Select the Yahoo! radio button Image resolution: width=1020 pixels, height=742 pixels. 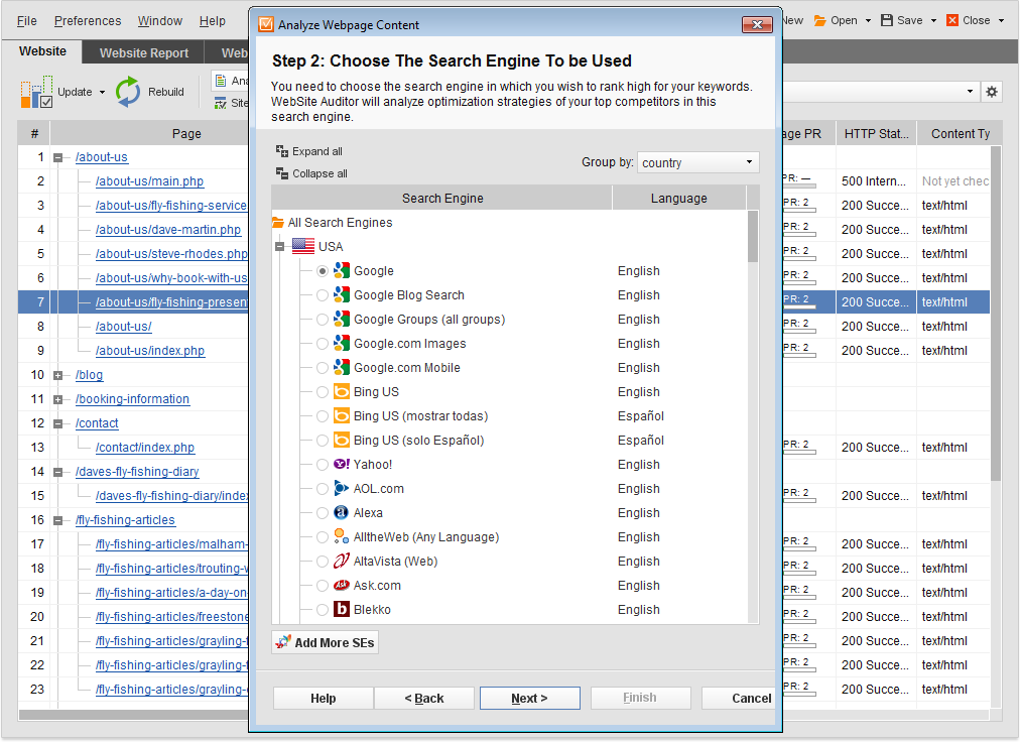pyautogui.click(x=322, y=464)
